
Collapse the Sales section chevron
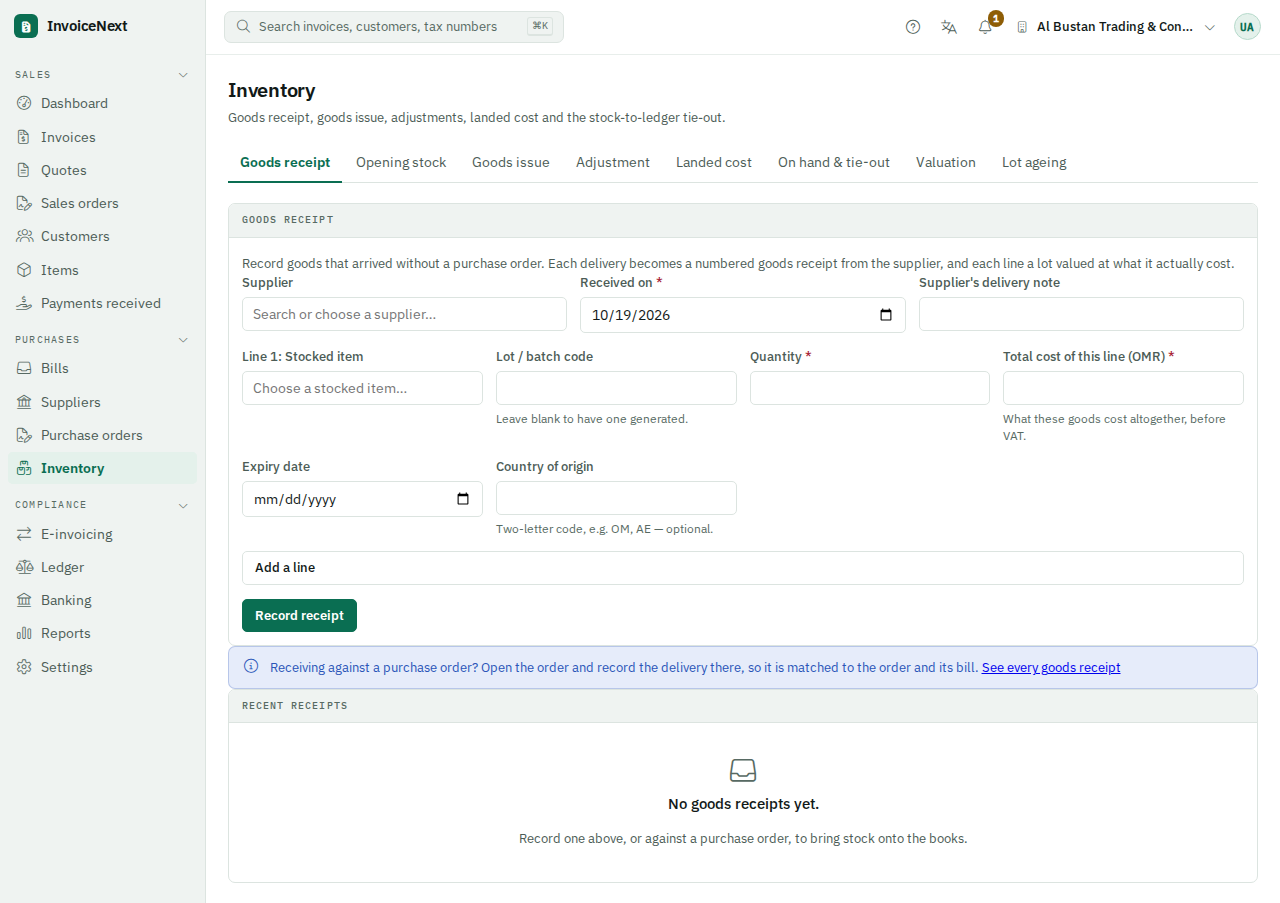(x=183, y=75)
